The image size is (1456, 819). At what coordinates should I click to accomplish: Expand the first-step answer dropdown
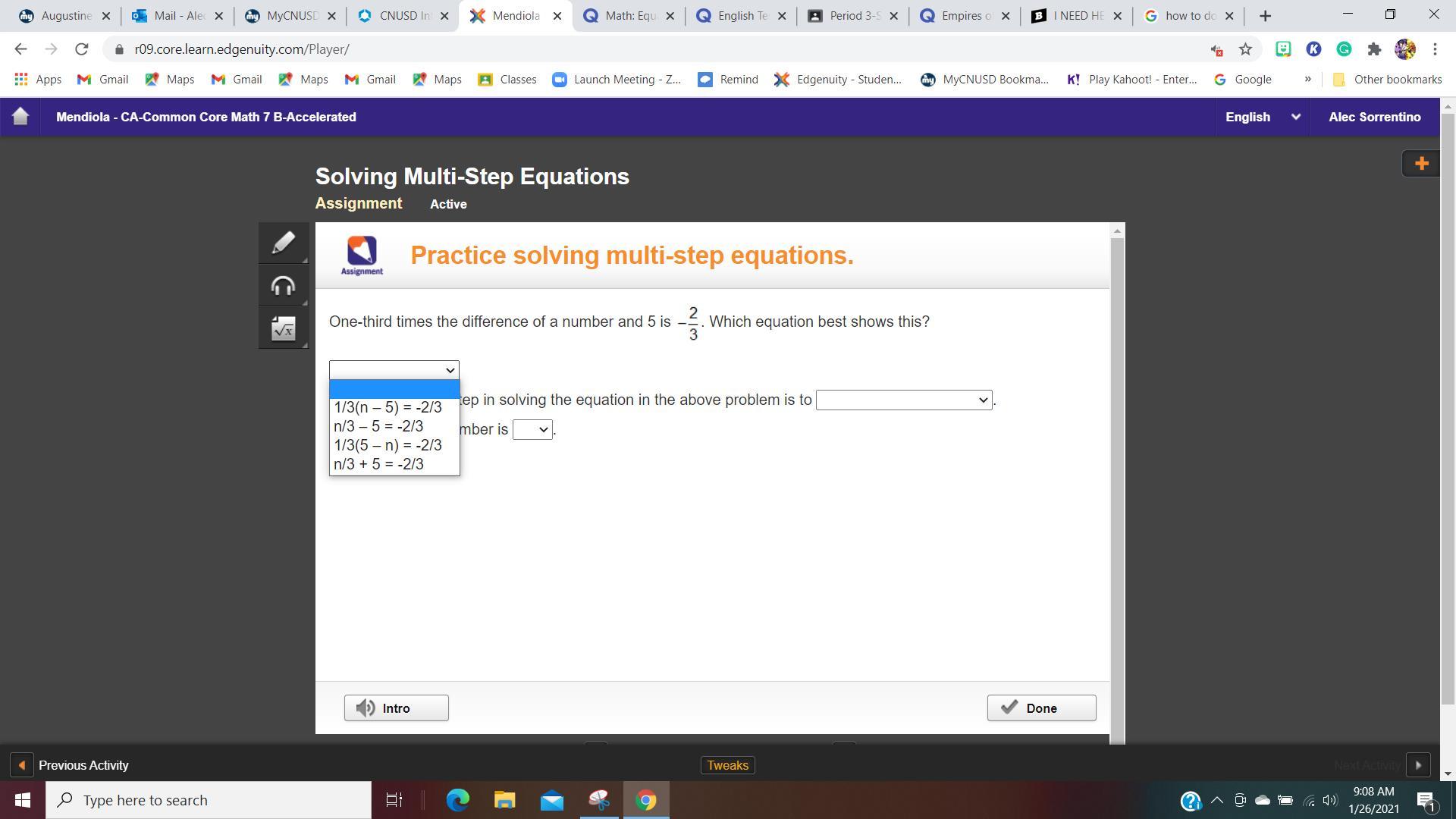[x=903, y=400]
